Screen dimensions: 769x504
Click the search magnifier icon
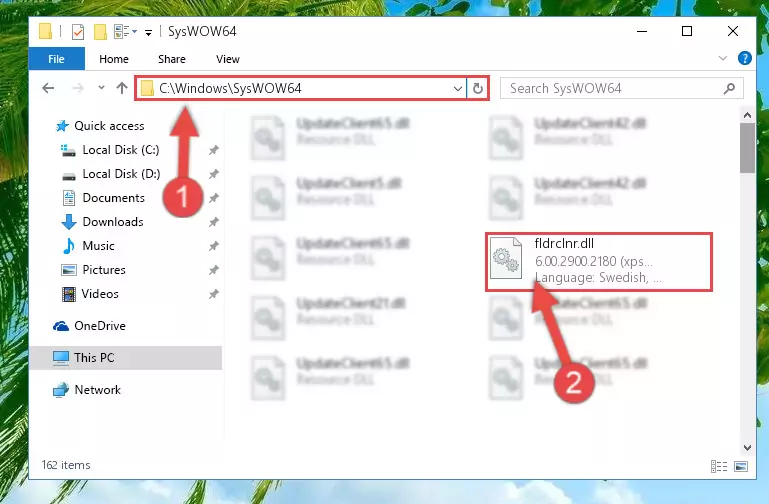pyautogui.click(x=729, y=89)
